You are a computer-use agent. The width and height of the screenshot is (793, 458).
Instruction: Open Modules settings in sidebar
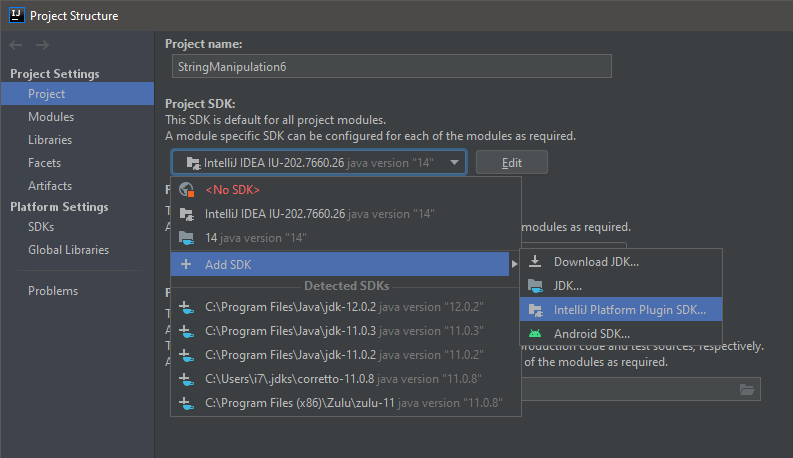[77, 117]
